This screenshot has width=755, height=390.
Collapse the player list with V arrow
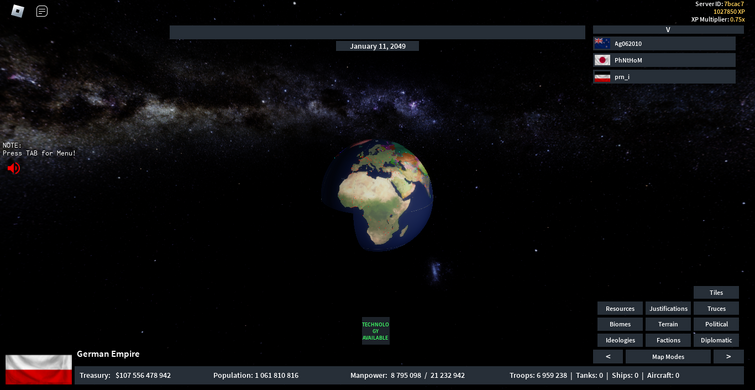(668, 29)
